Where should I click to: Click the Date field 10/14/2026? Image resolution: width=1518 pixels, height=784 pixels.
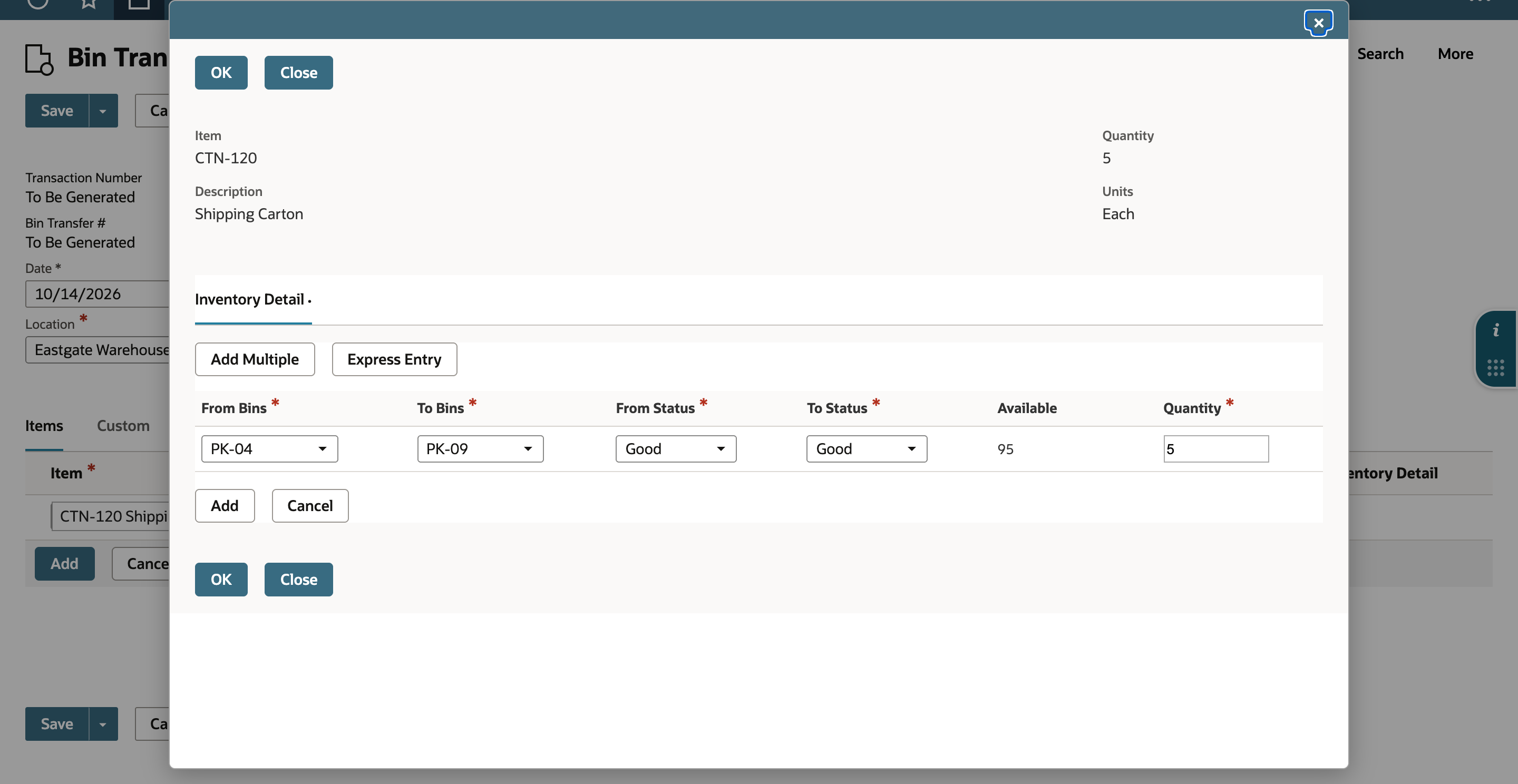(97, 294)
